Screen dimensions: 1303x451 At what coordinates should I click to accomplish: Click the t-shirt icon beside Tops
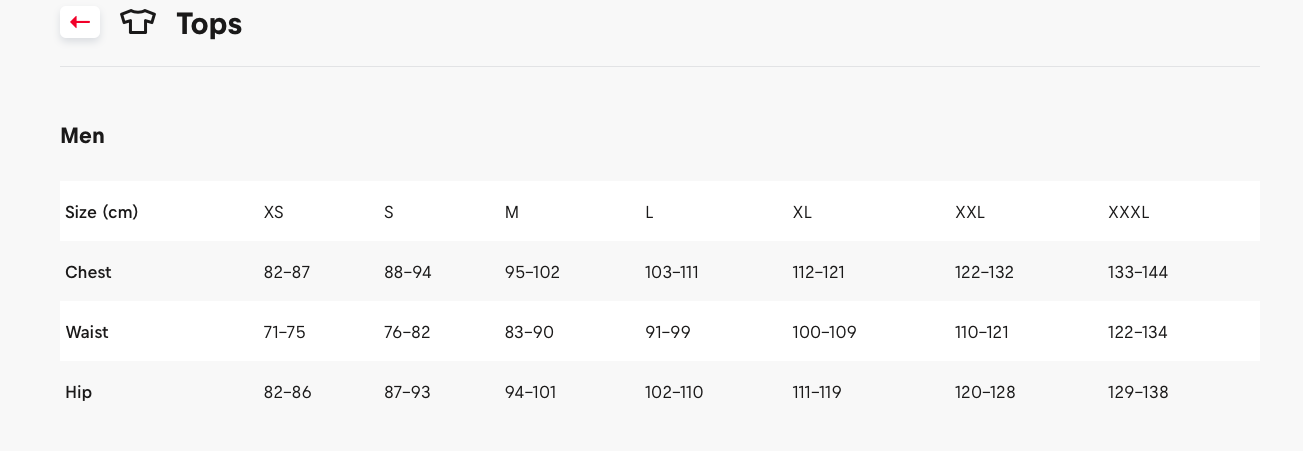coord(138,22)
